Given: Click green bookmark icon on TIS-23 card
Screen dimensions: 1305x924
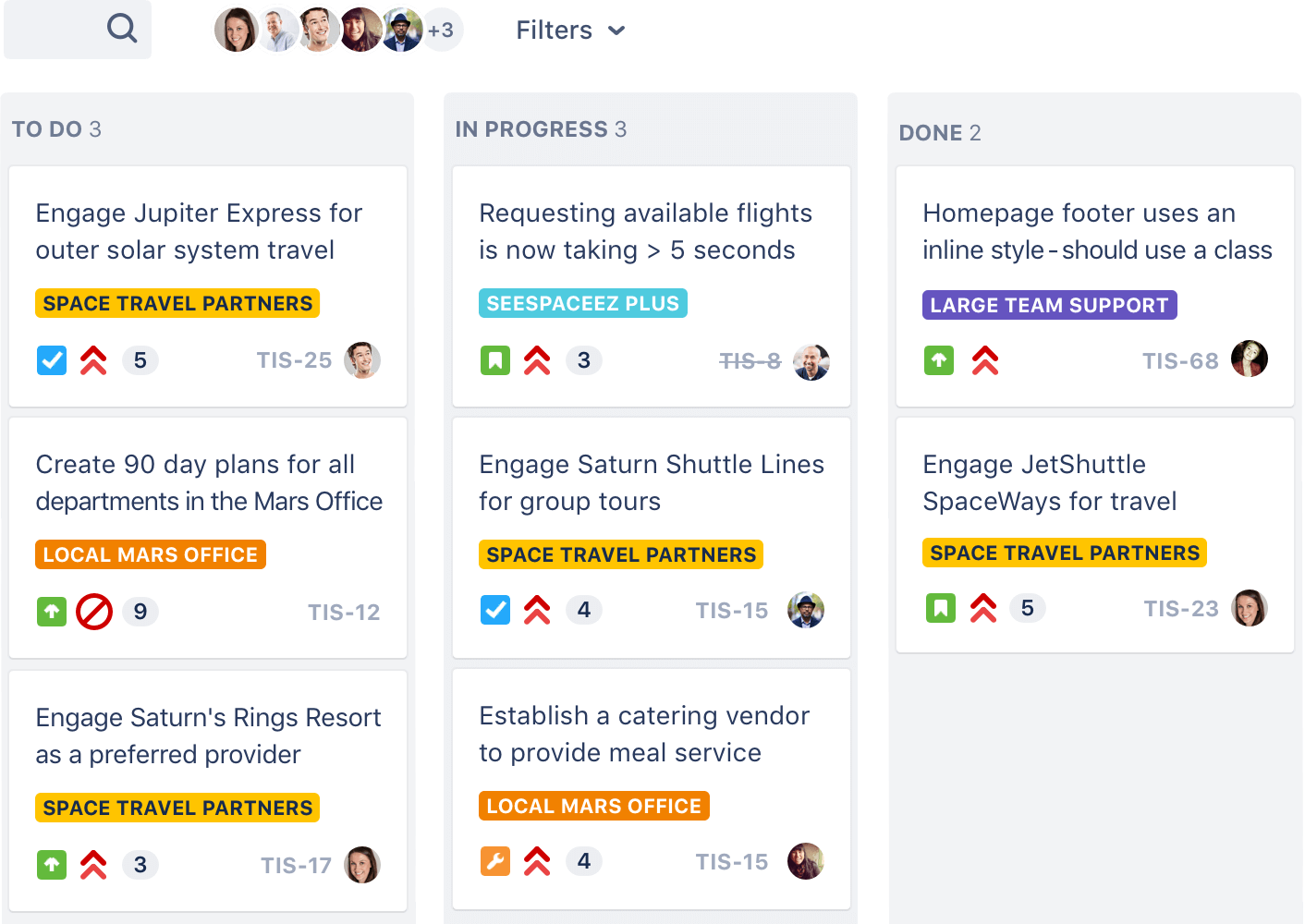Looking at the screenshot, I should tap(941, 608).
